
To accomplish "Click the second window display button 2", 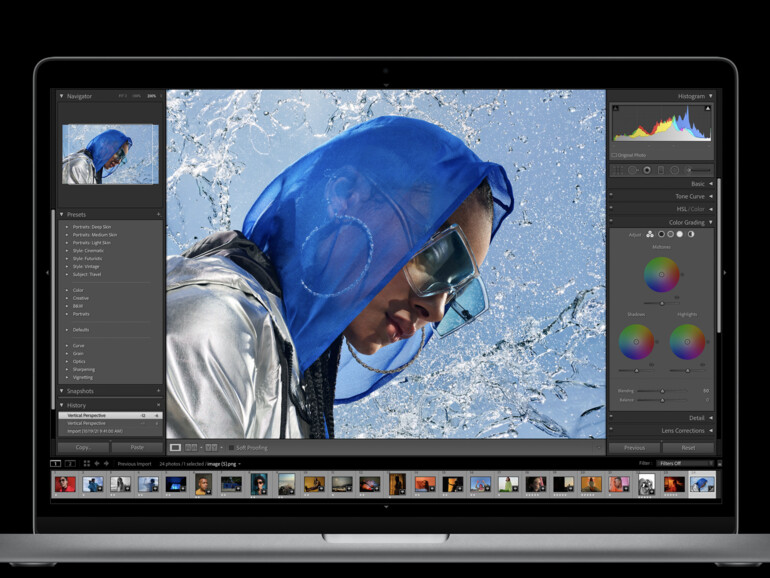I will [70, 463].
